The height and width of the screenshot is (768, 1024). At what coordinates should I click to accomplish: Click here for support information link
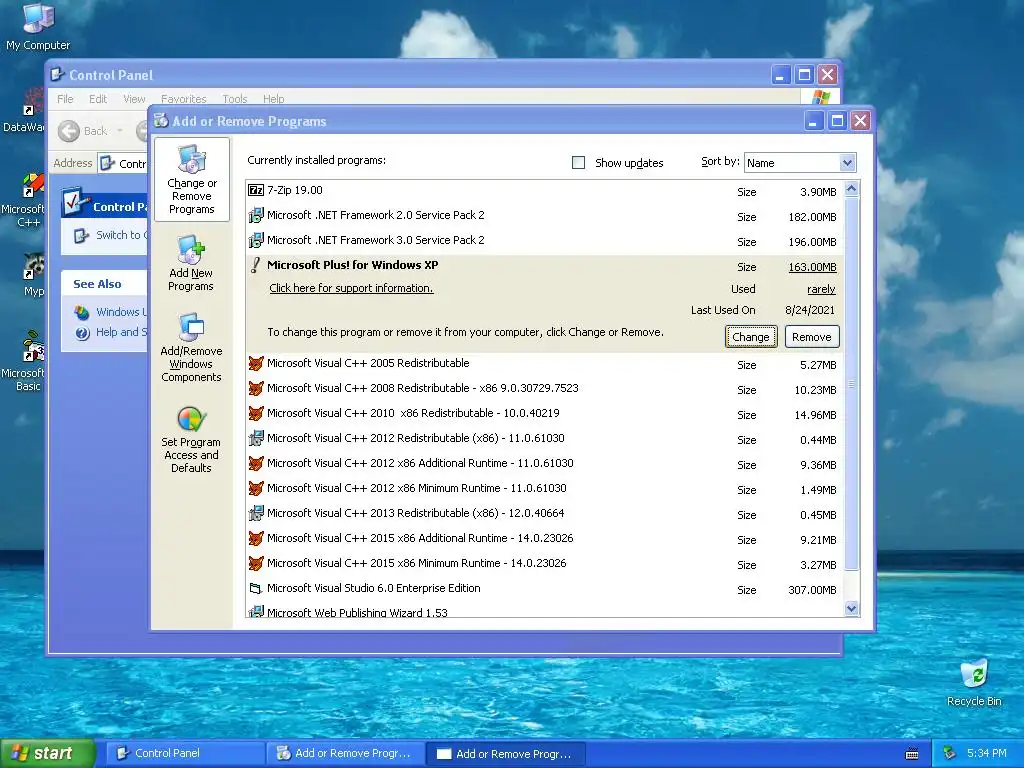click(351, 288)
